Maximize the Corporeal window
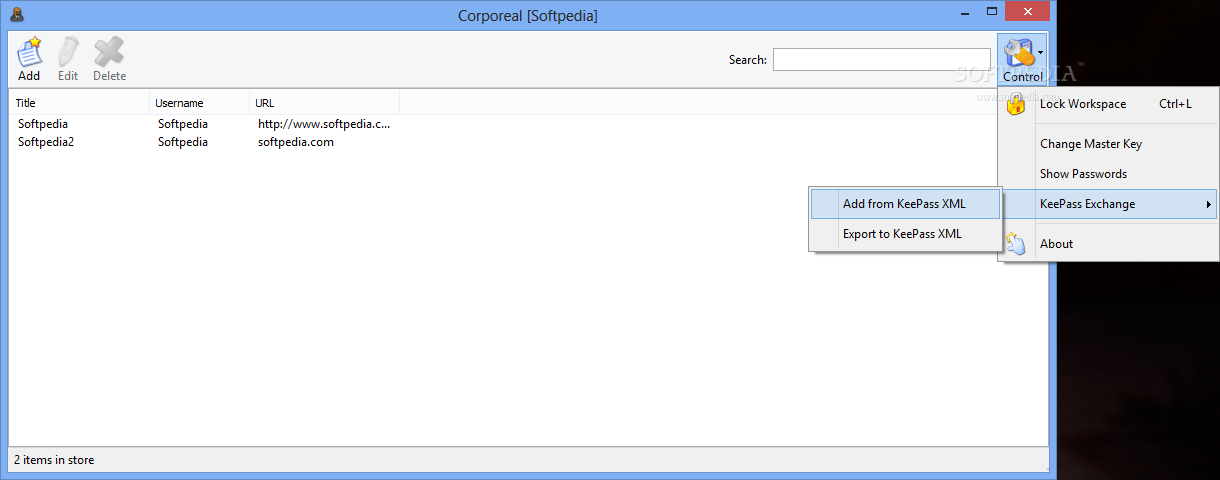This screenshot has height=480, width=1220. 992,12
